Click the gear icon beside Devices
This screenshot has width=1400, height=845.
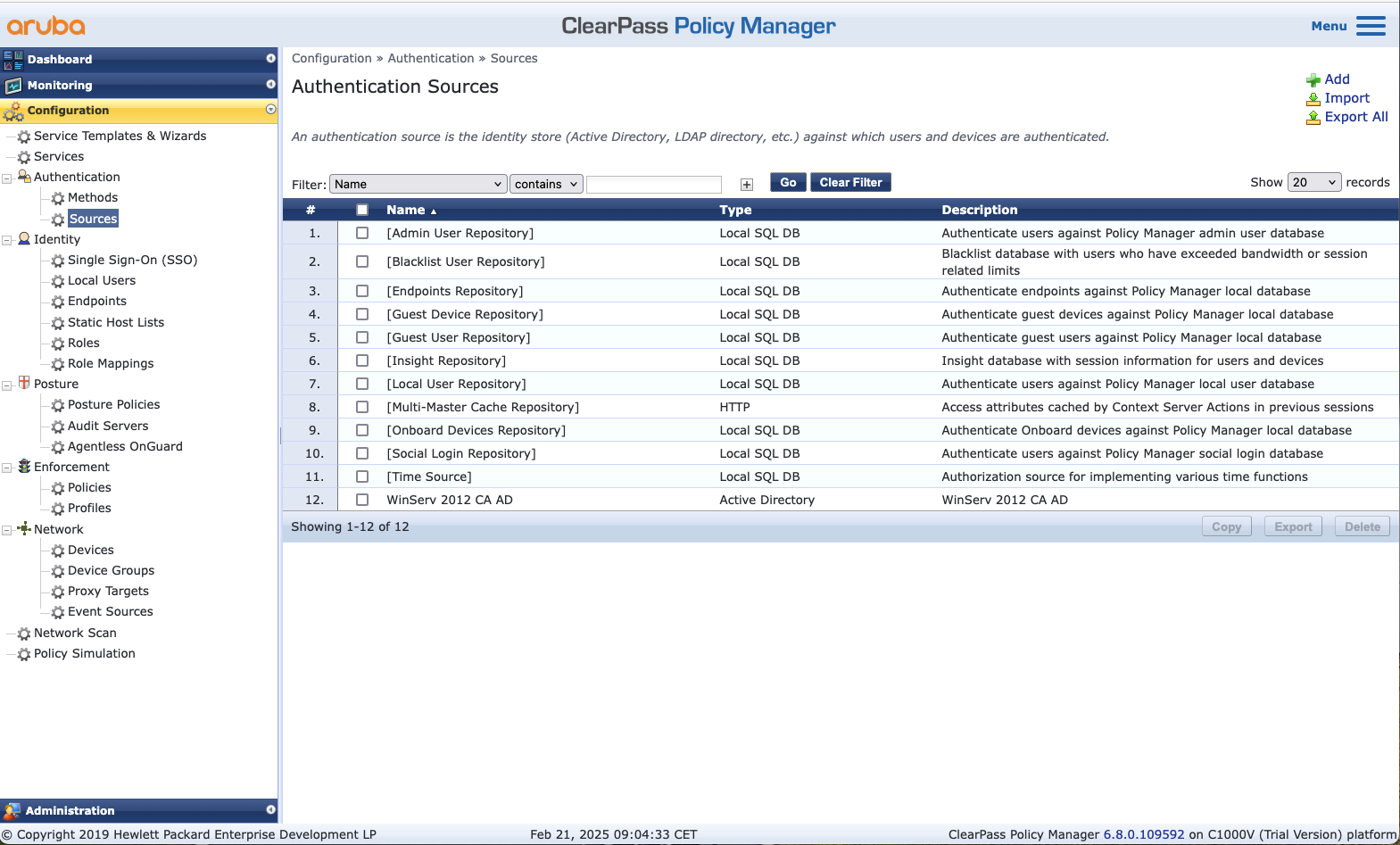point(58,551)
